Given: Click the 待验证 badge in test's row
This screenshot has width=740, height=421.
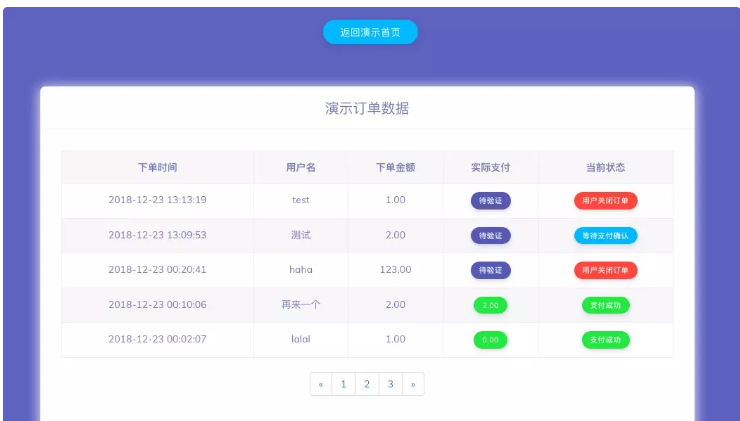Looking at the screenshot, I should click(x=490, y=200).
